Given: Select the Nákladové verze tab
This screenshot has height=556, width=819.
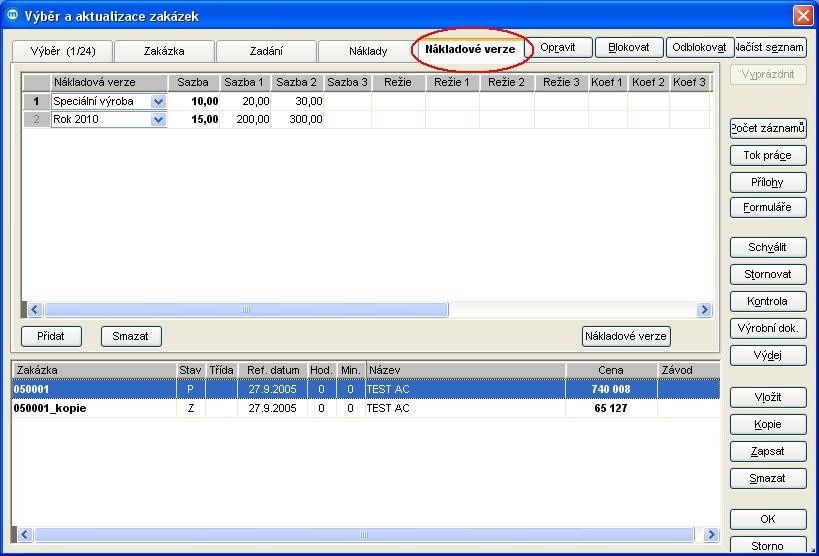Looking at the screenshot, I should pos(470,49).
